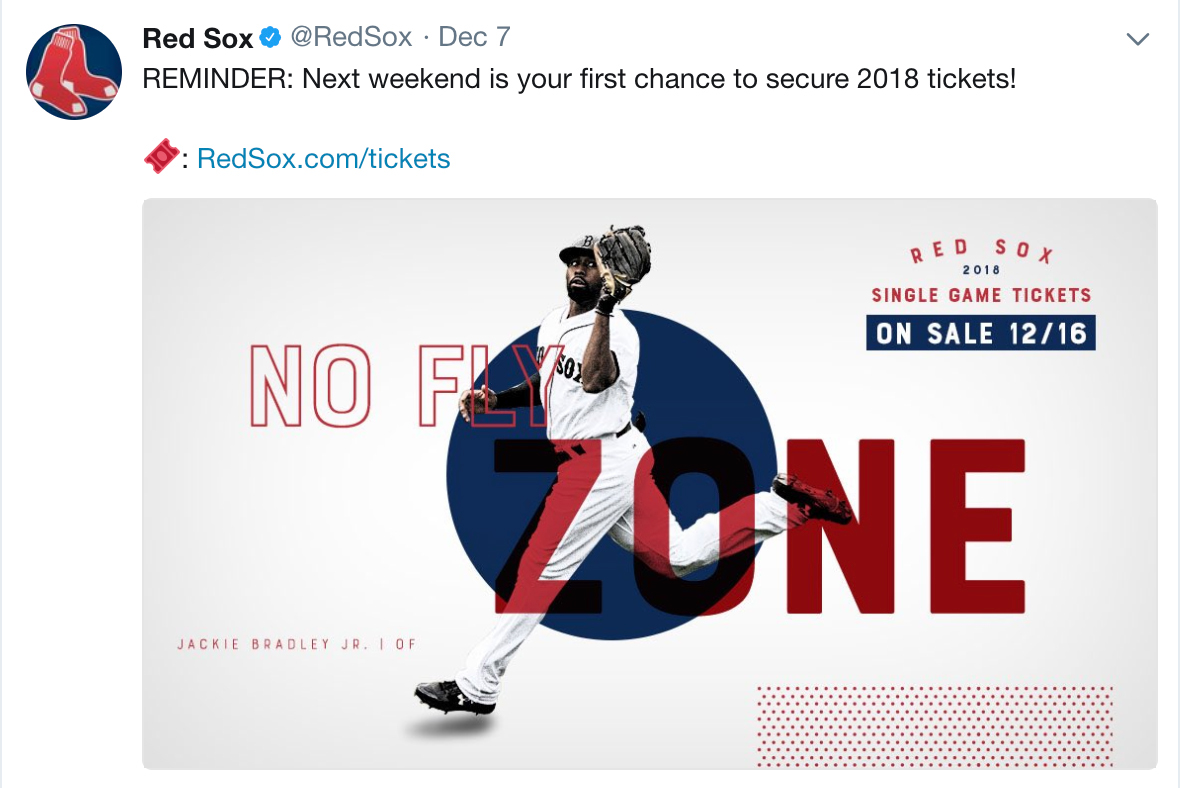1180x788 pixels.
Task: Open the @RedSox handle
Action: (351, 37)
